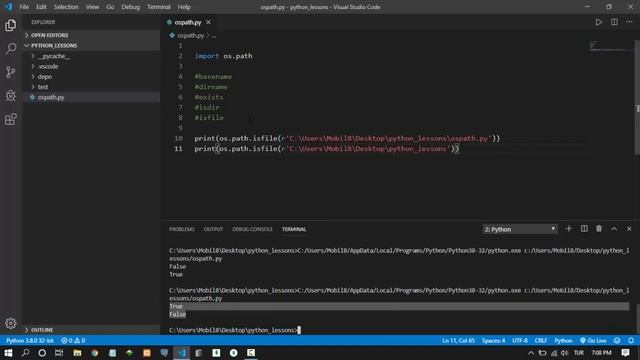Split the terminal panel
This screenshot has height=360, width=640.
tap(584, 229)
